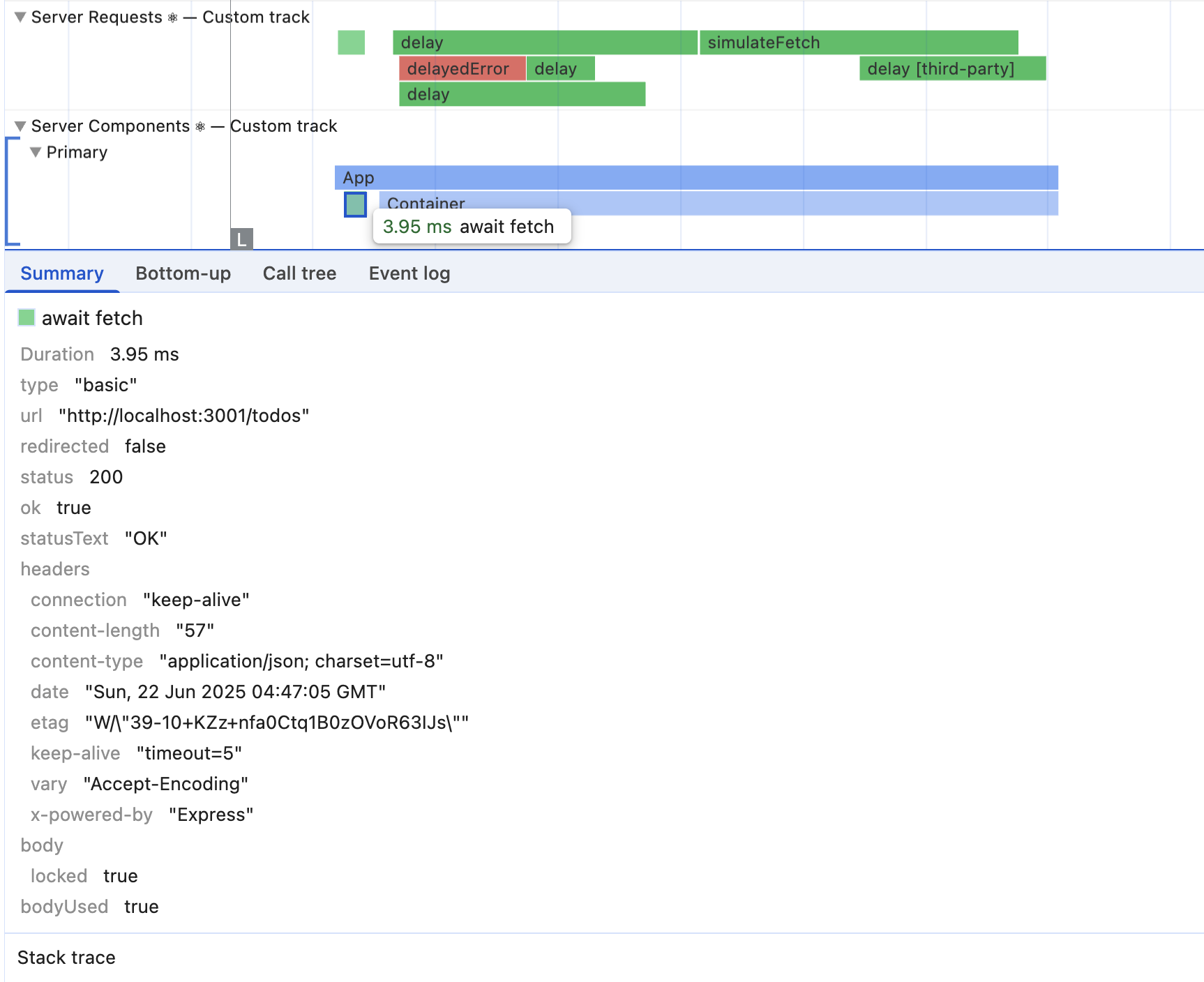1204x982 pixels.
Task: Select the red delayedError request bar
Action: (462, 69)
